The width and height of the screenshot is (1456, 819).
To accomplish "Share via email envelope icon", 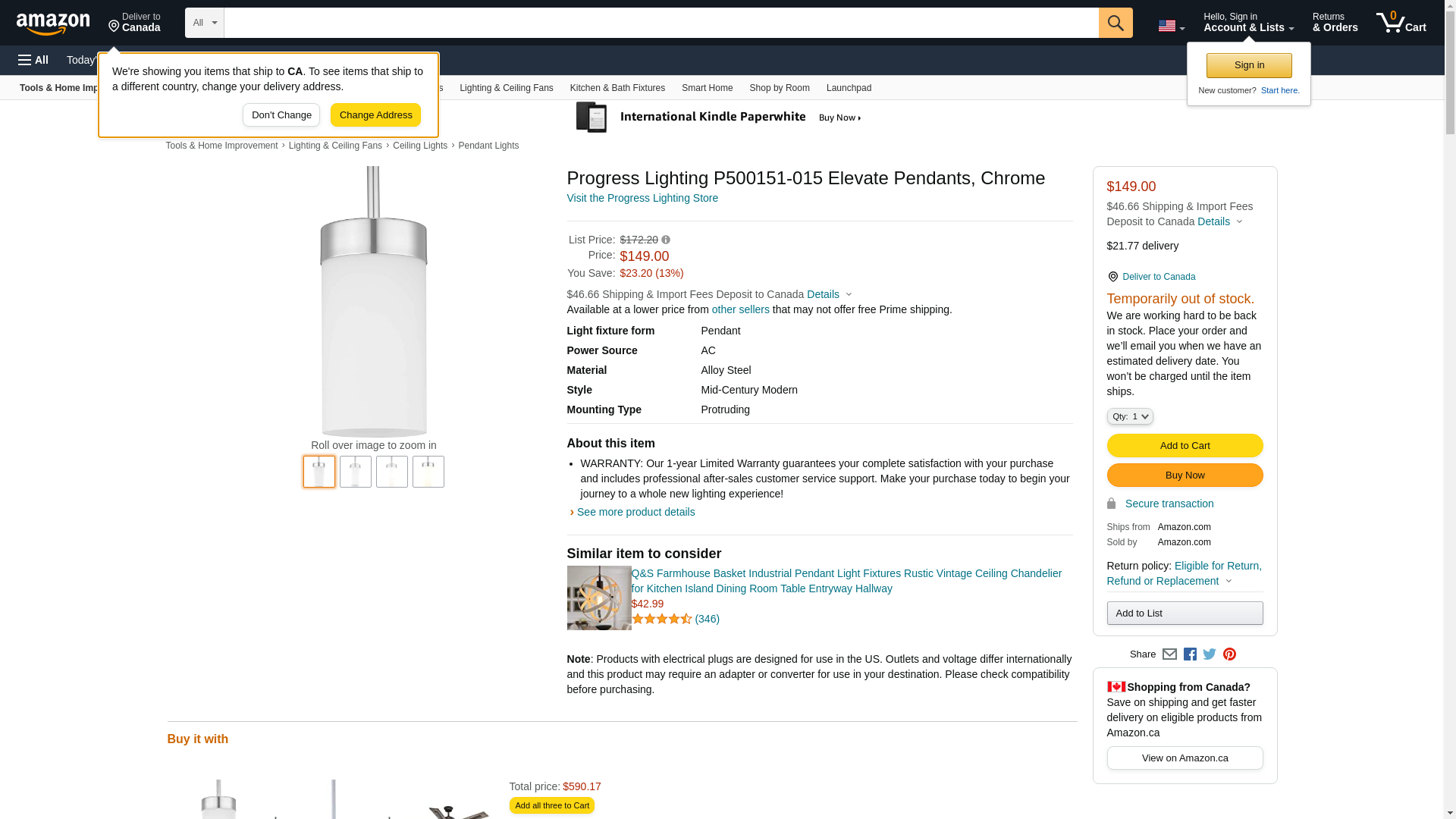I will (x=1169, y=654).
